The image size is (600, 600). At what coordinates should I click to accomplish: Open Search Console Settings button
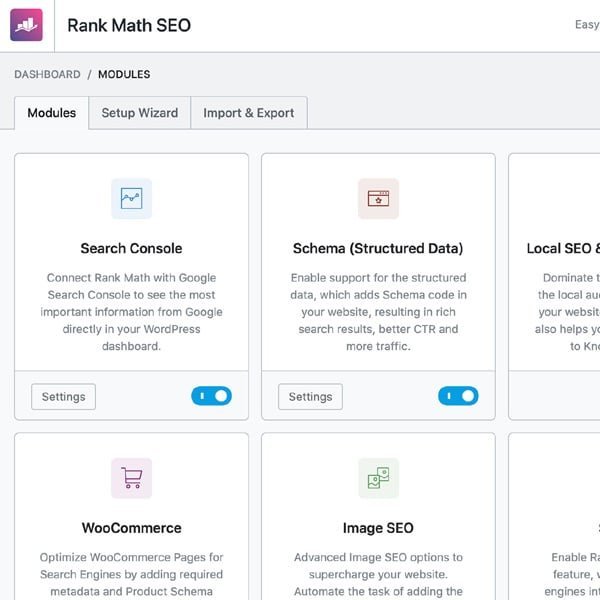pos(64,397)
